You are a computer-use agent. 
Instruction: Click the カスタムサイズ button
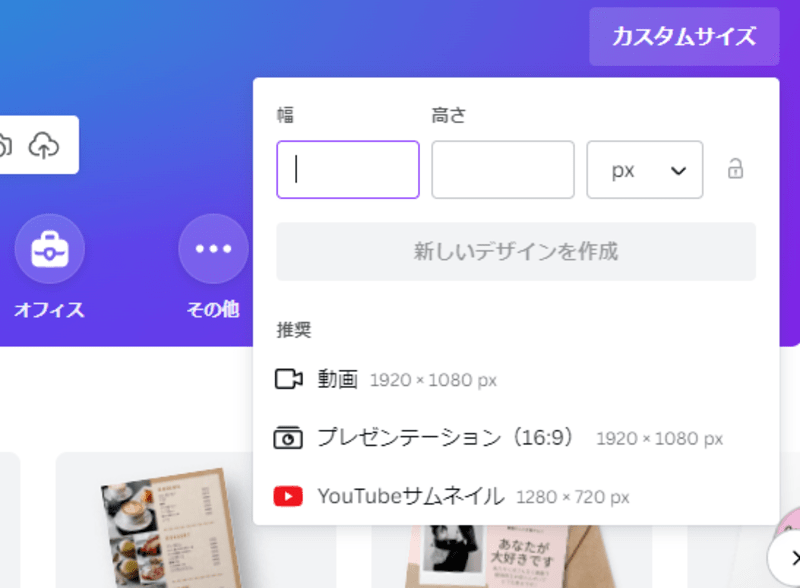[x=684, y=36]
